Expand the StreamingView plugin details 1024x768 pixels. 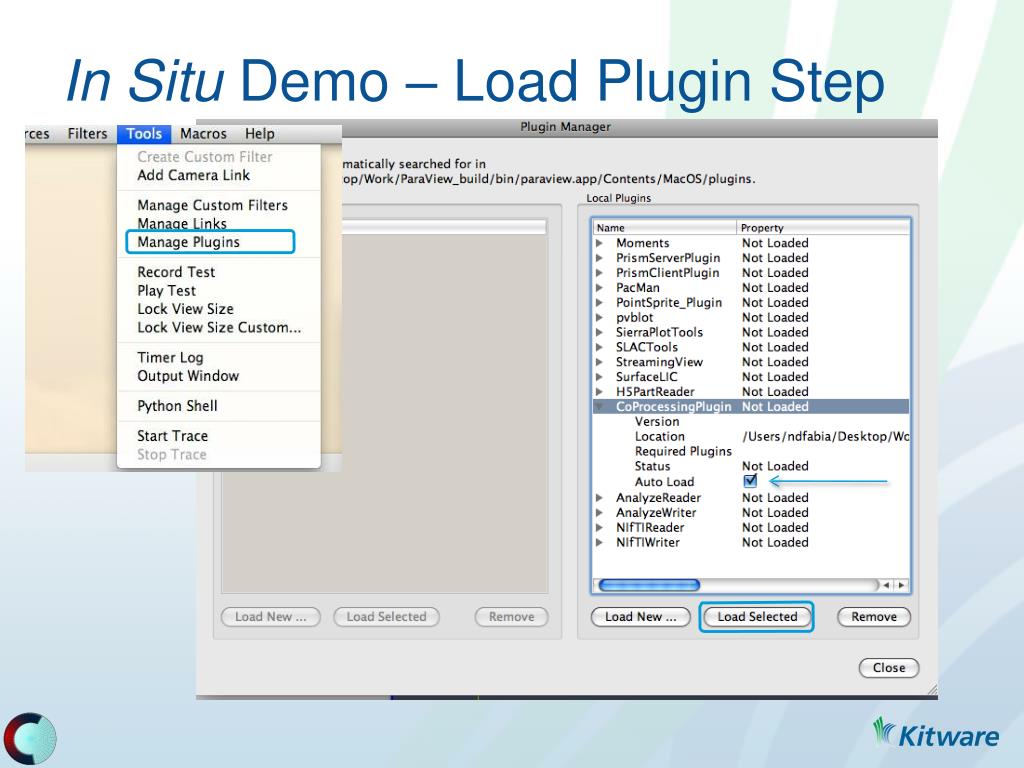pos(600,362)
